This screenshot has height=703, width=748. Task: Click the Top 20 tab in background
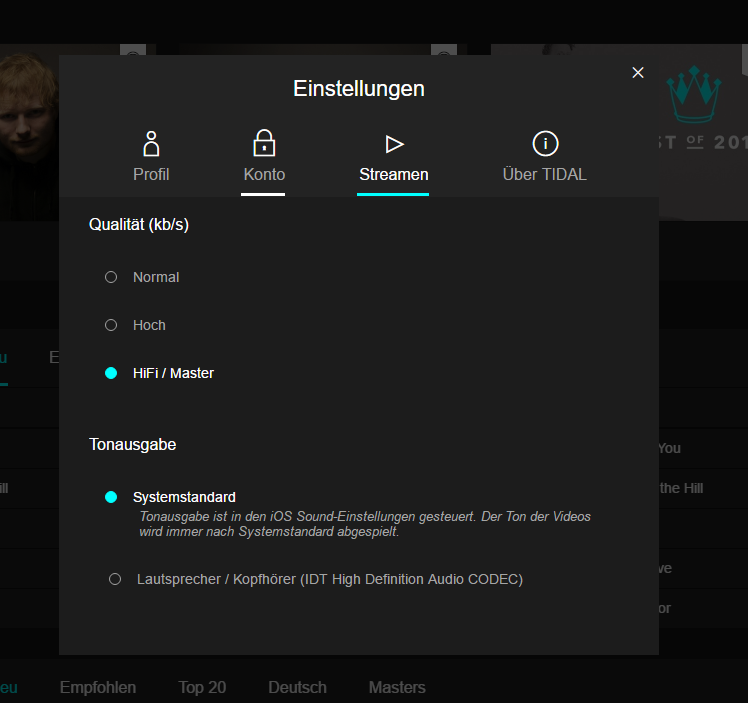202,687
